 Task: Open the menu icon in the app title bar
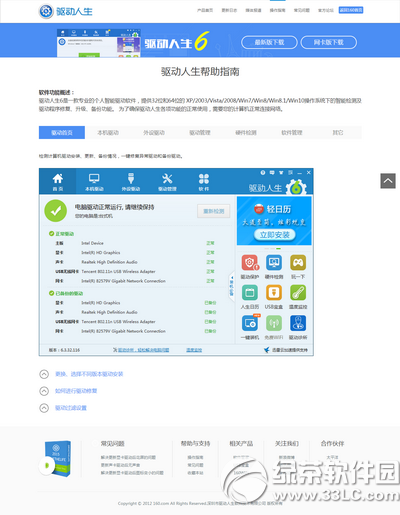[290, 173]
